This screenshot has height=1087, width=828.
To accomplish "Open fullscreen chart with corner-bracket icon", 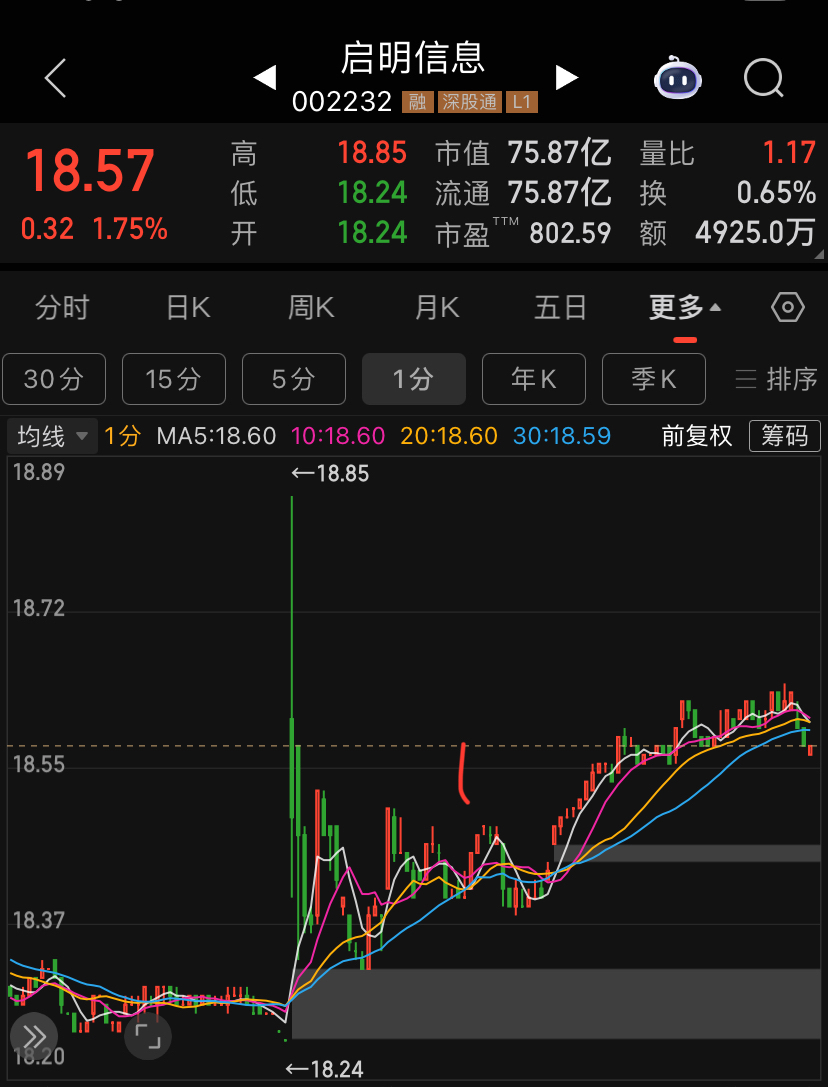I will click(148, 1036).
